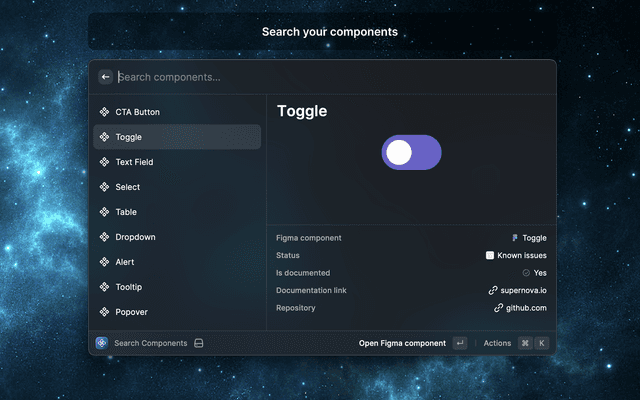This screenshot has width=640, height=400.
Task: Click the Figma component Toggle value
Action: 529,238
